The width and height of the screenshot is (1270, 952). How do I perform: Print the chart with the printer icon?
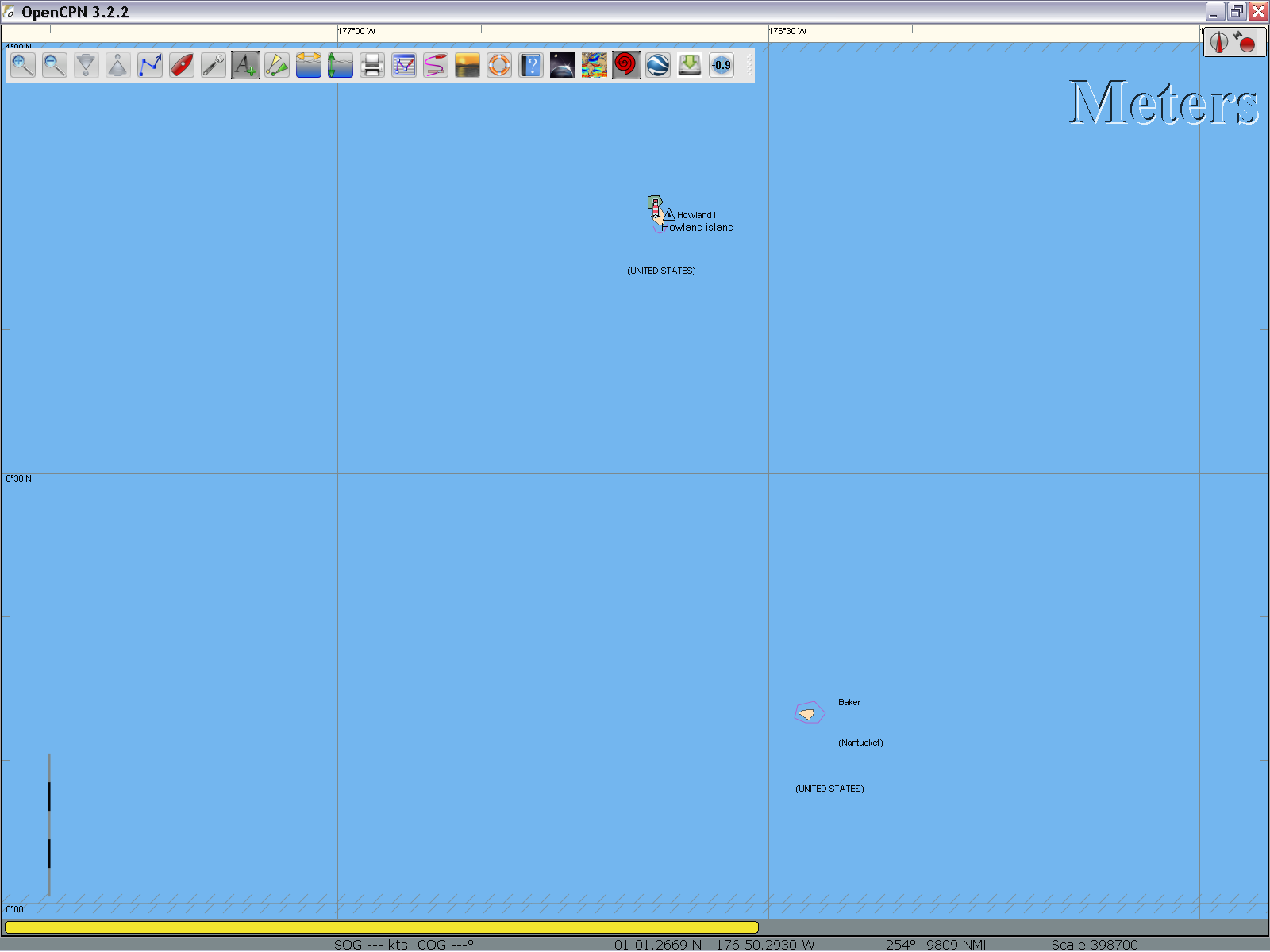pos(372,65)
